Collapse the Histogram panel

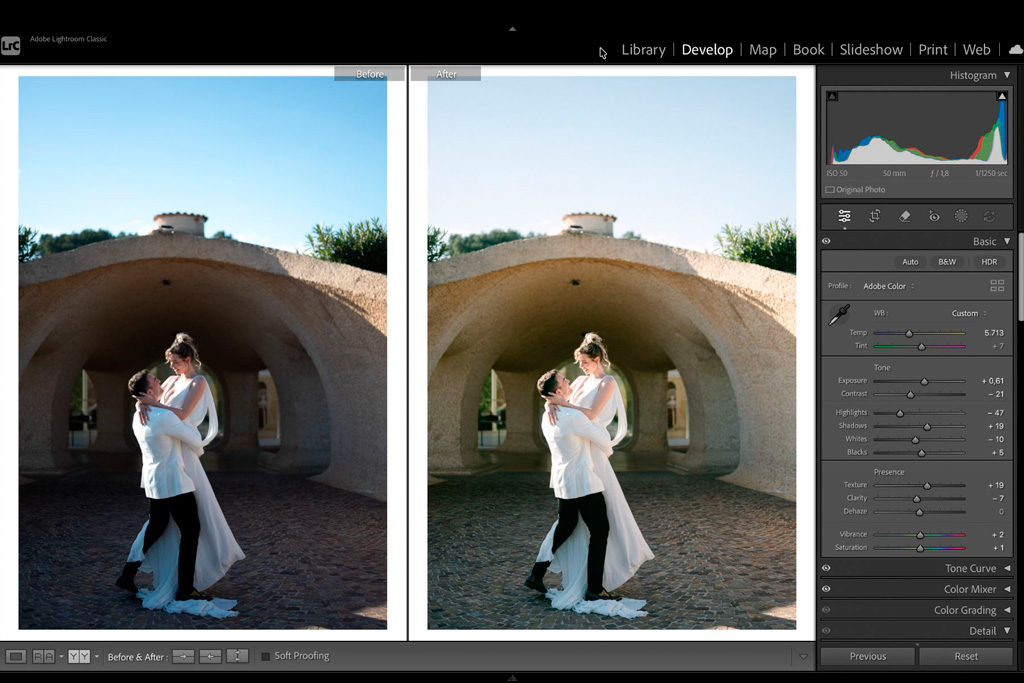pos(1007,75)
